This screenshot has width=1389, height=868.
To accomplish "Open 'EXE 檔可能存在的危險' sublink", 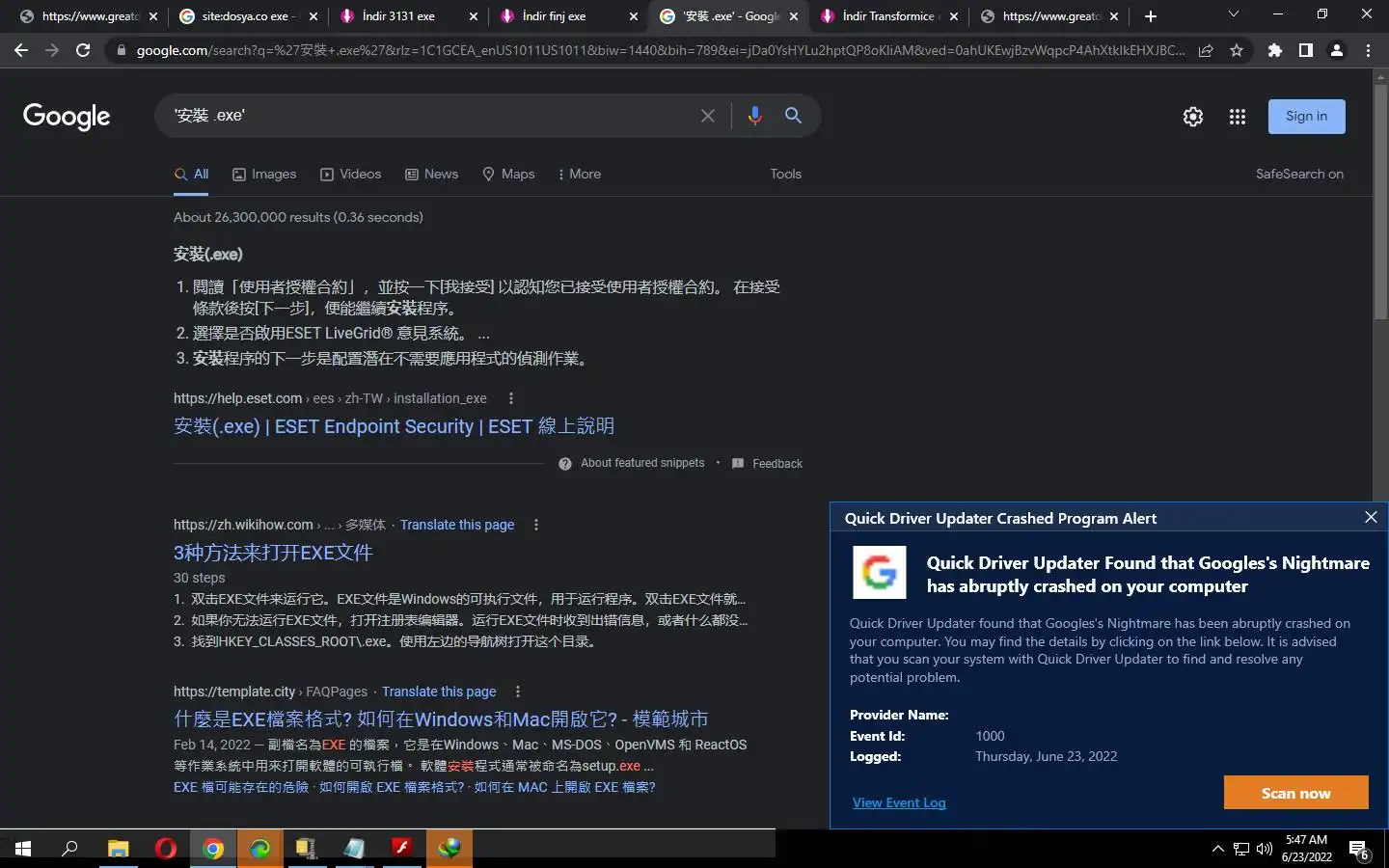I will 241,787.
